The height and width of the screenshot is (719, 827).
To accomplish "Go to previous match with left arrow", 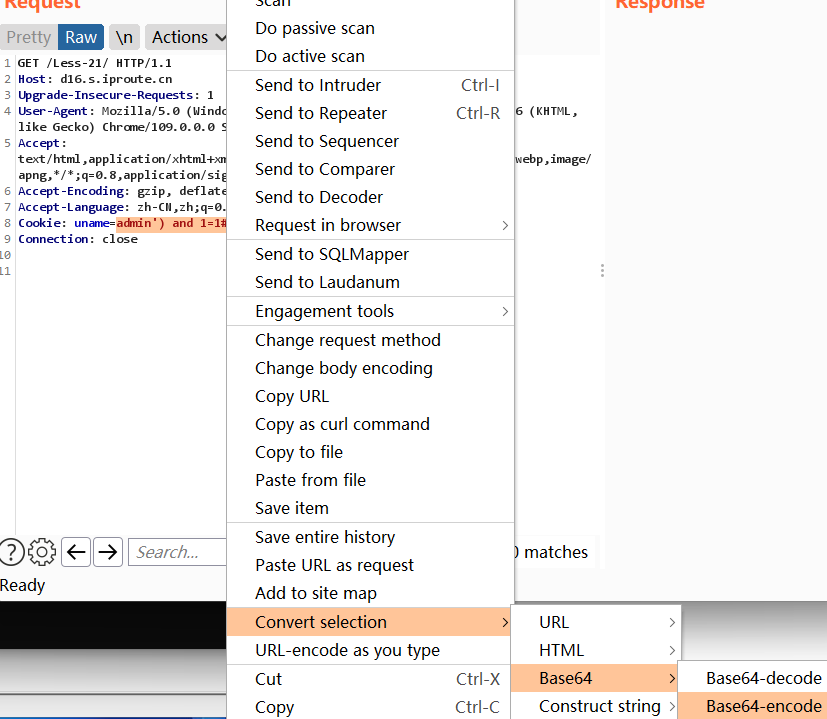I will tap(76, 552).
